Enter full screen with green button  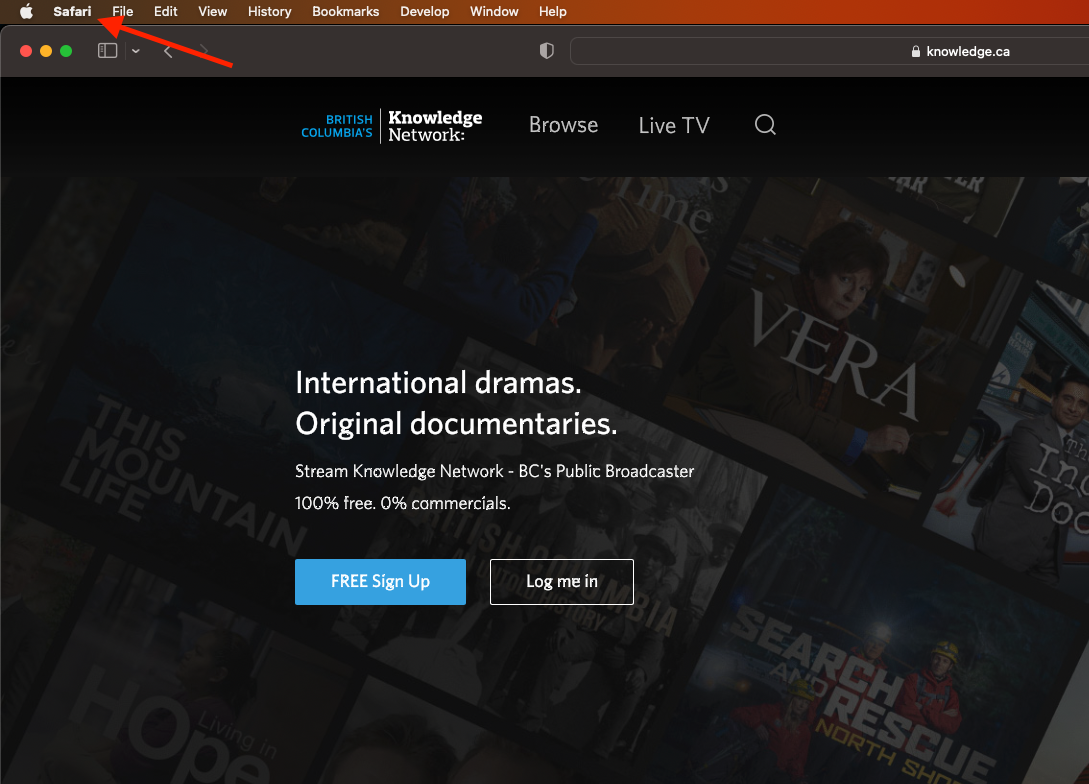66,51
